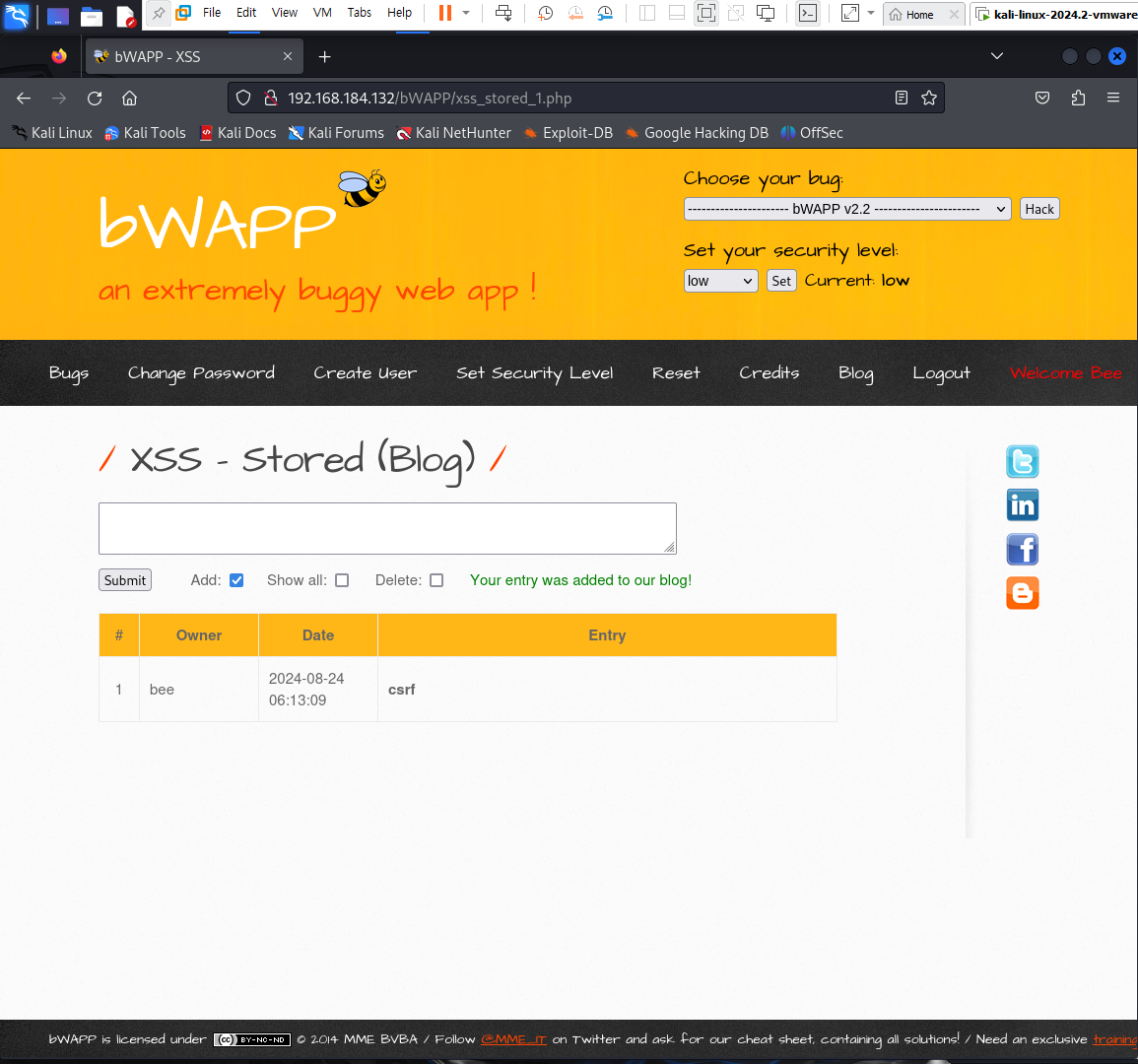The width and height of the screenshot is (1138, 1064).
Task: Close the bWAPP - XSS tab
Action: [288, 56]
